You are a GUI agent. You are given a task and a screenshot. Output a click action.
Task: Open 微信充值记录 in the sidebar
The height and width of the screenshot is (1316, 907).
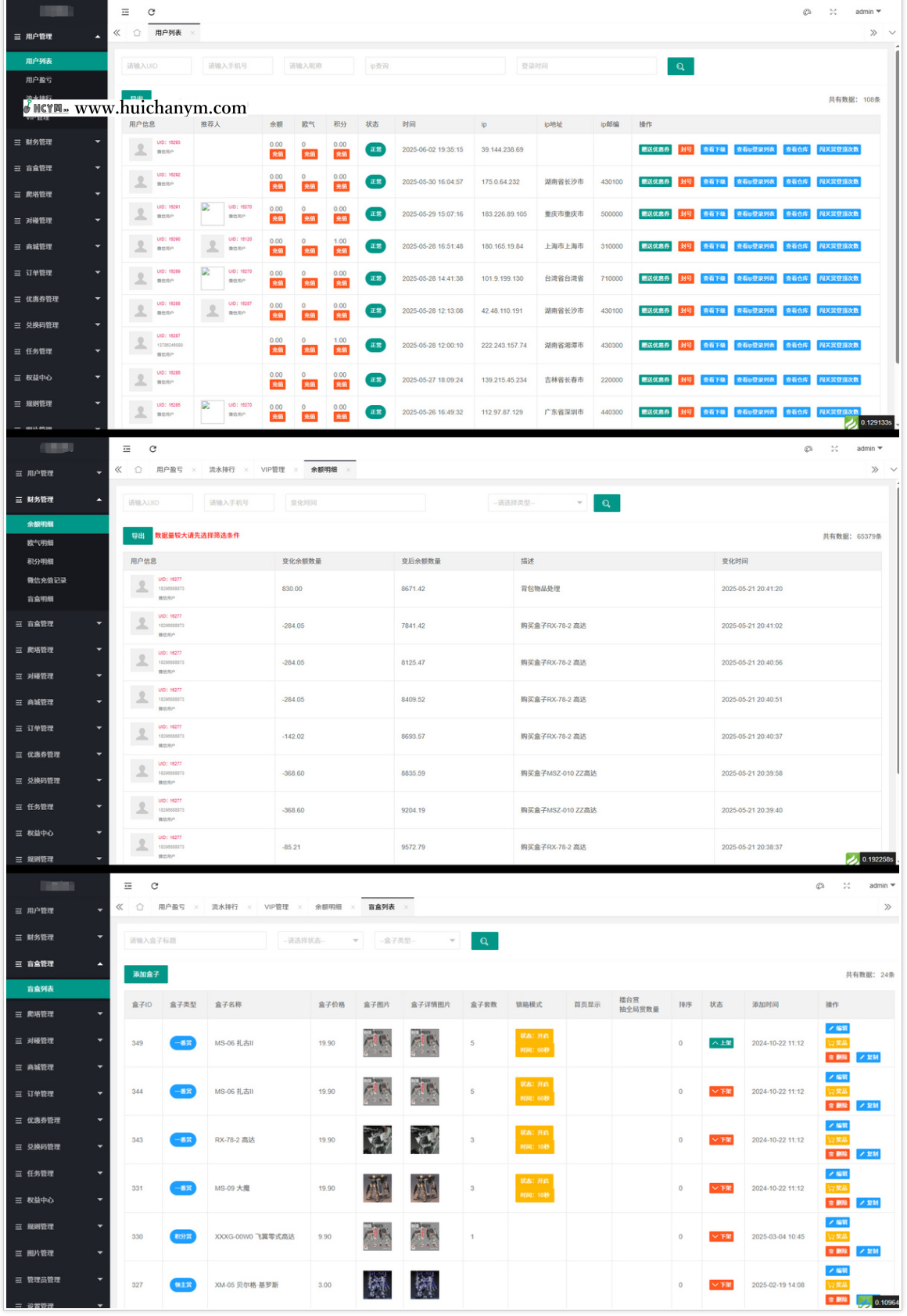click(x=47, y=580)
